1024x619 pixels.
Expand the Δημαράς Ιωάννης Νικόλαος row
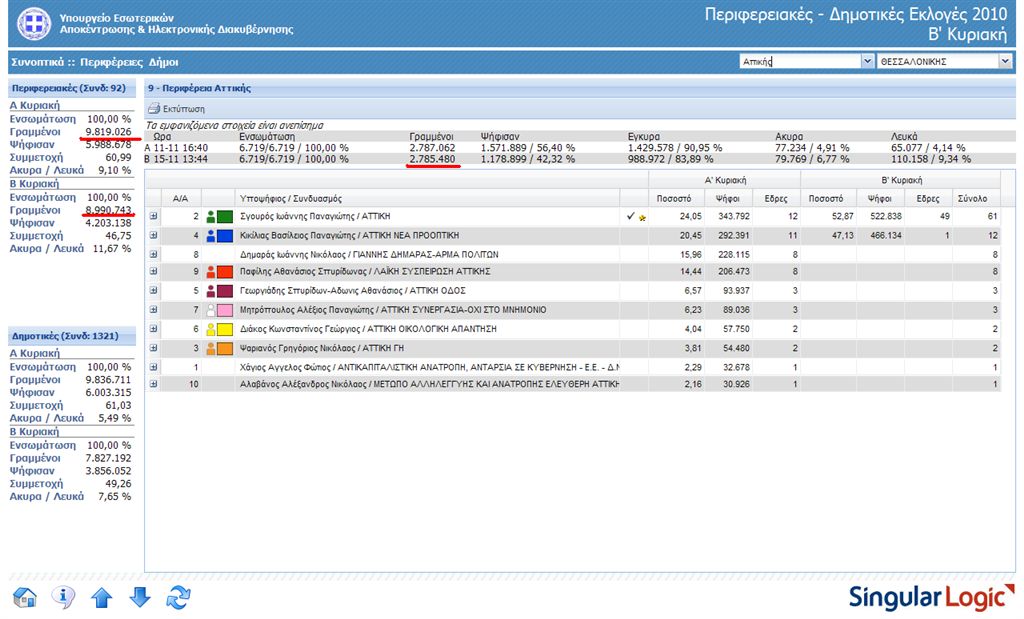(x=154, y=254)
